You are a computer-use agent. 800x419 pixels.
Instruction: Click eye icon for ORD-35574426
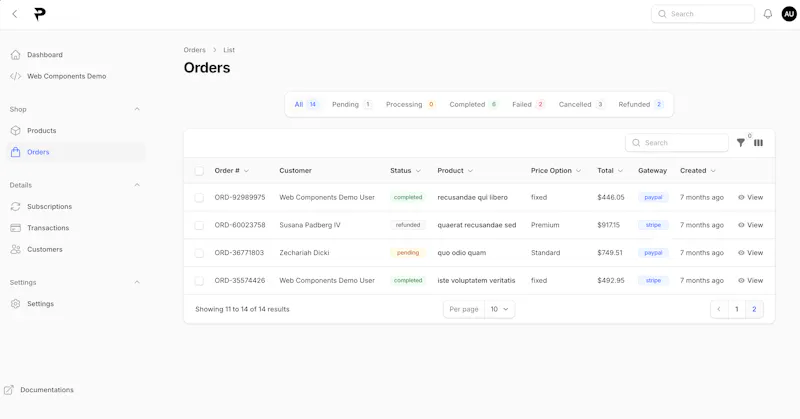click(x=741, y=281)
